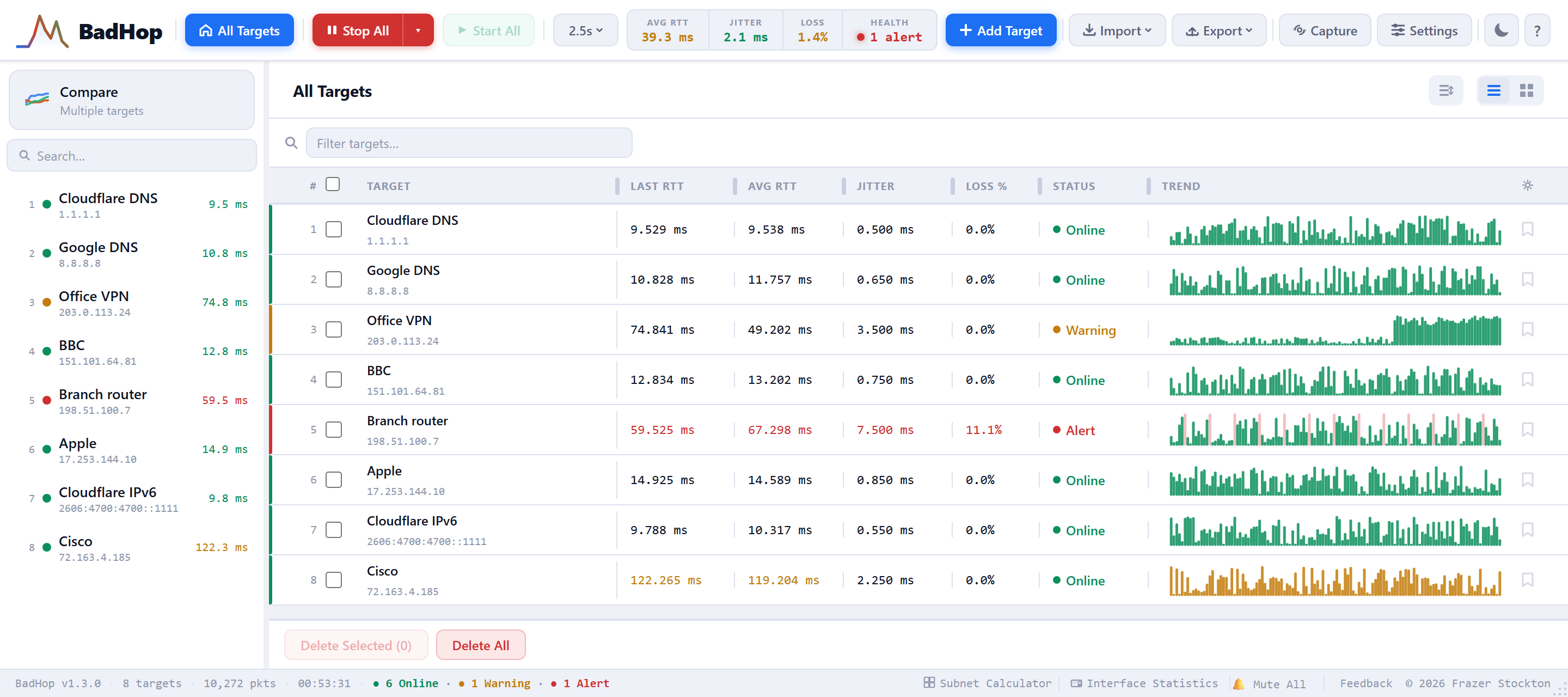Select Cisco in sidebar list
Image resolution: width=1568 pixels, height=697 pixels.
[131, 548]
